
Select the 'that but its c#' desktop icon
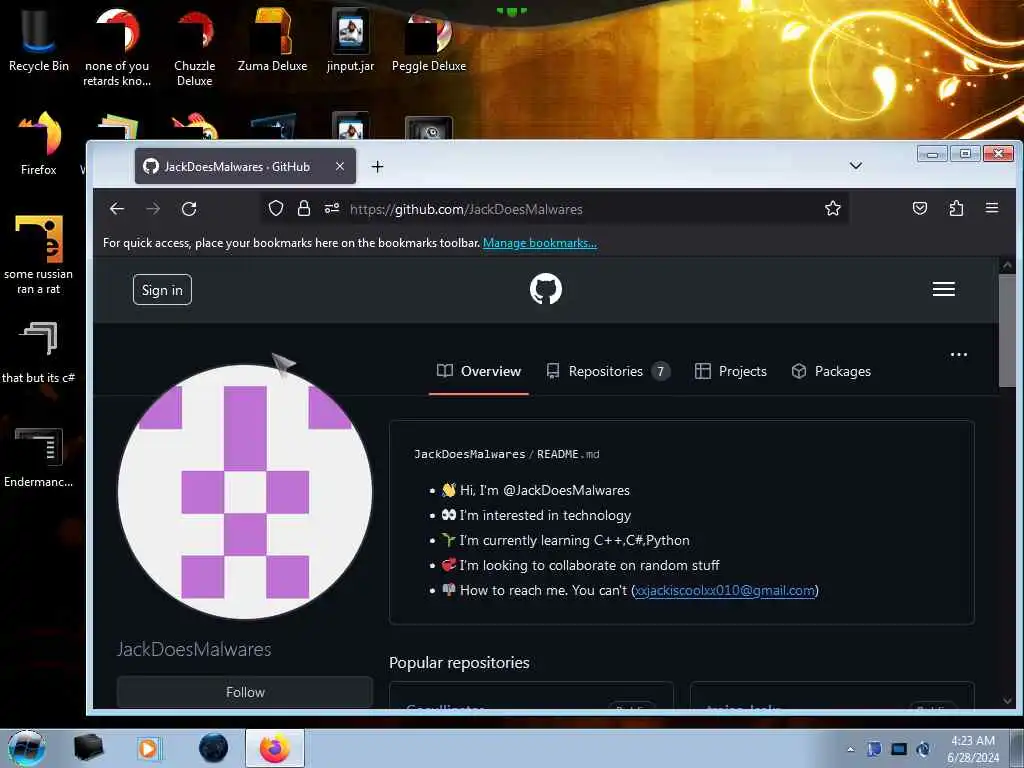coord(39,351)
